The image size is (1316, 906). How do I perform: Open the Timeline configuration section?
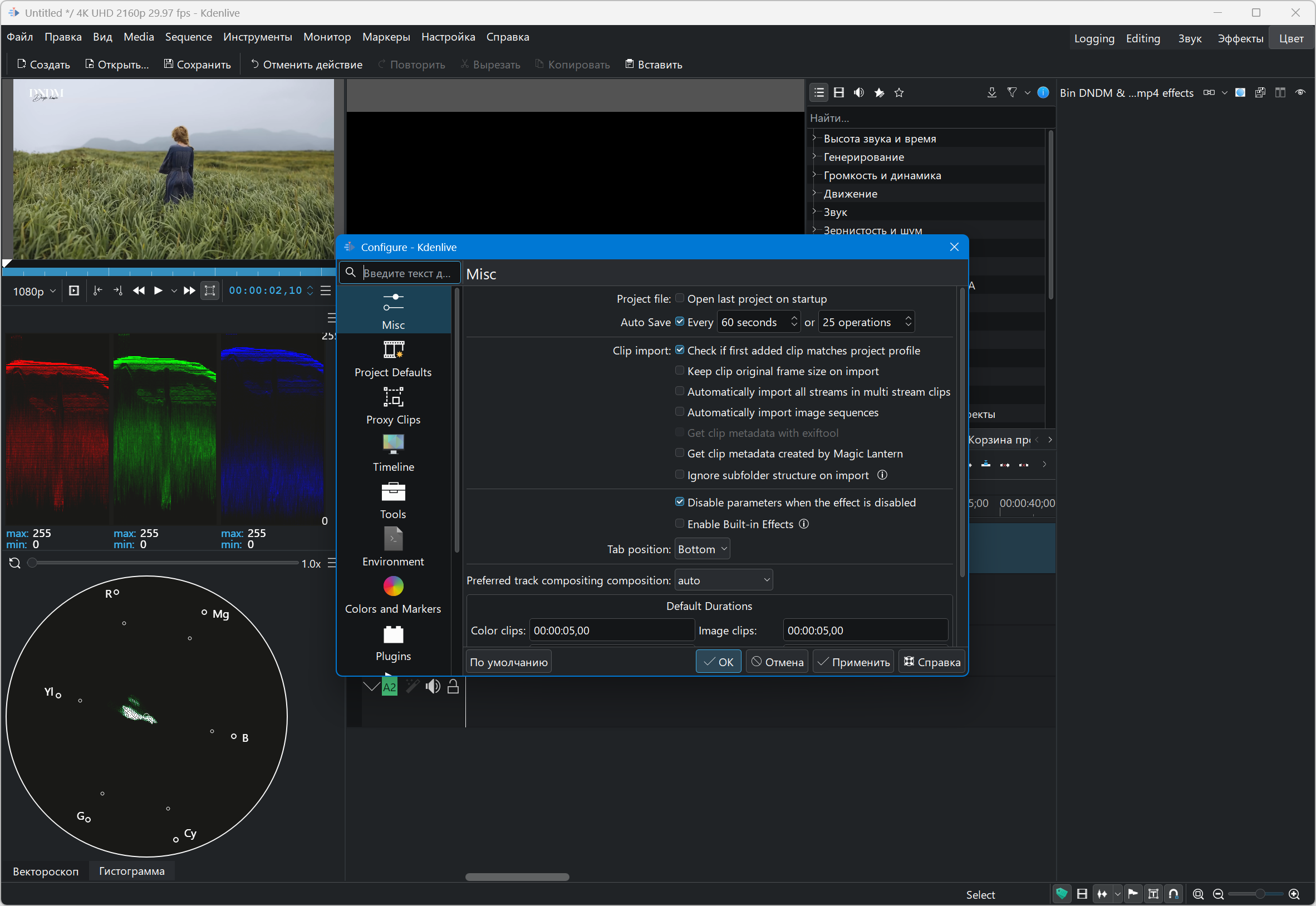(x=393, y=453)
